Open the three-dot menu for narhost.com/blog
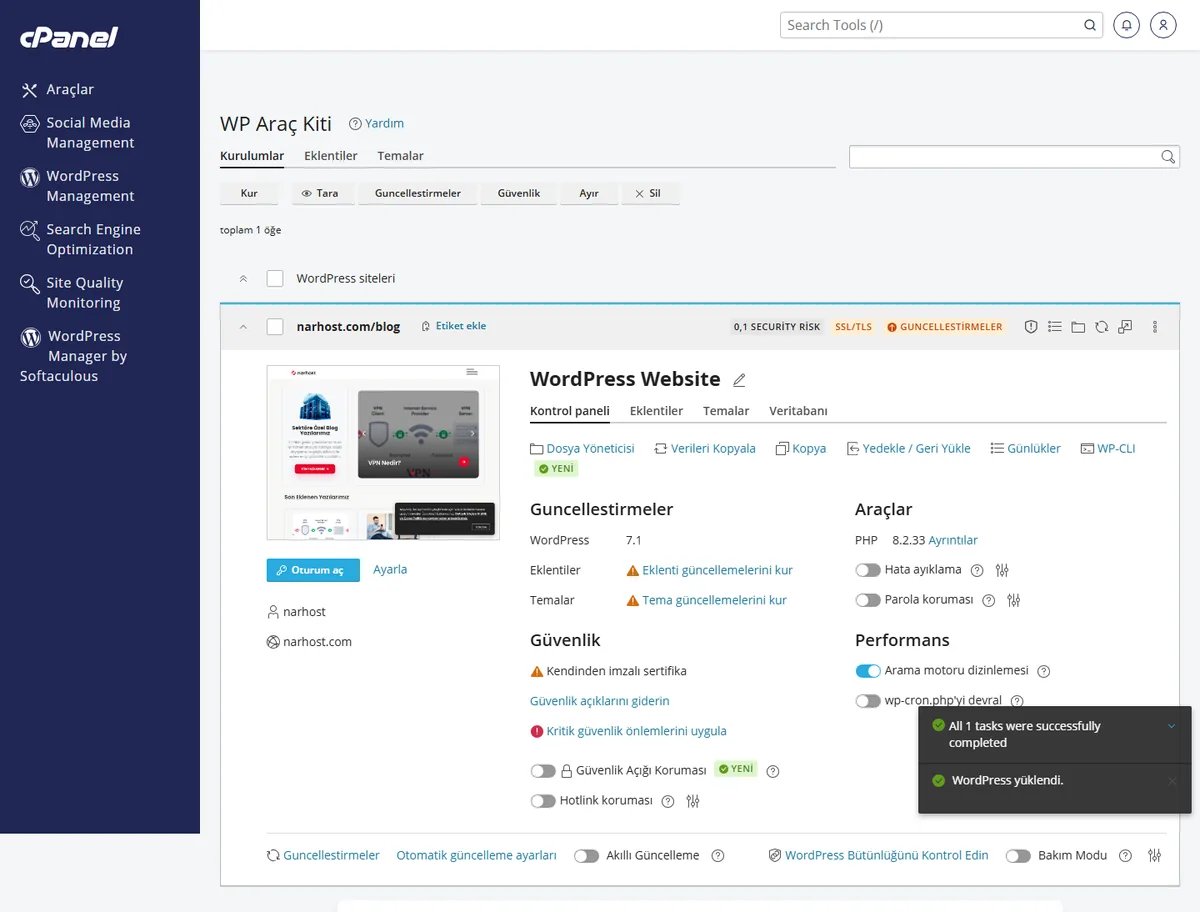Screen dimensions: 1200x912 (1155, 327)
